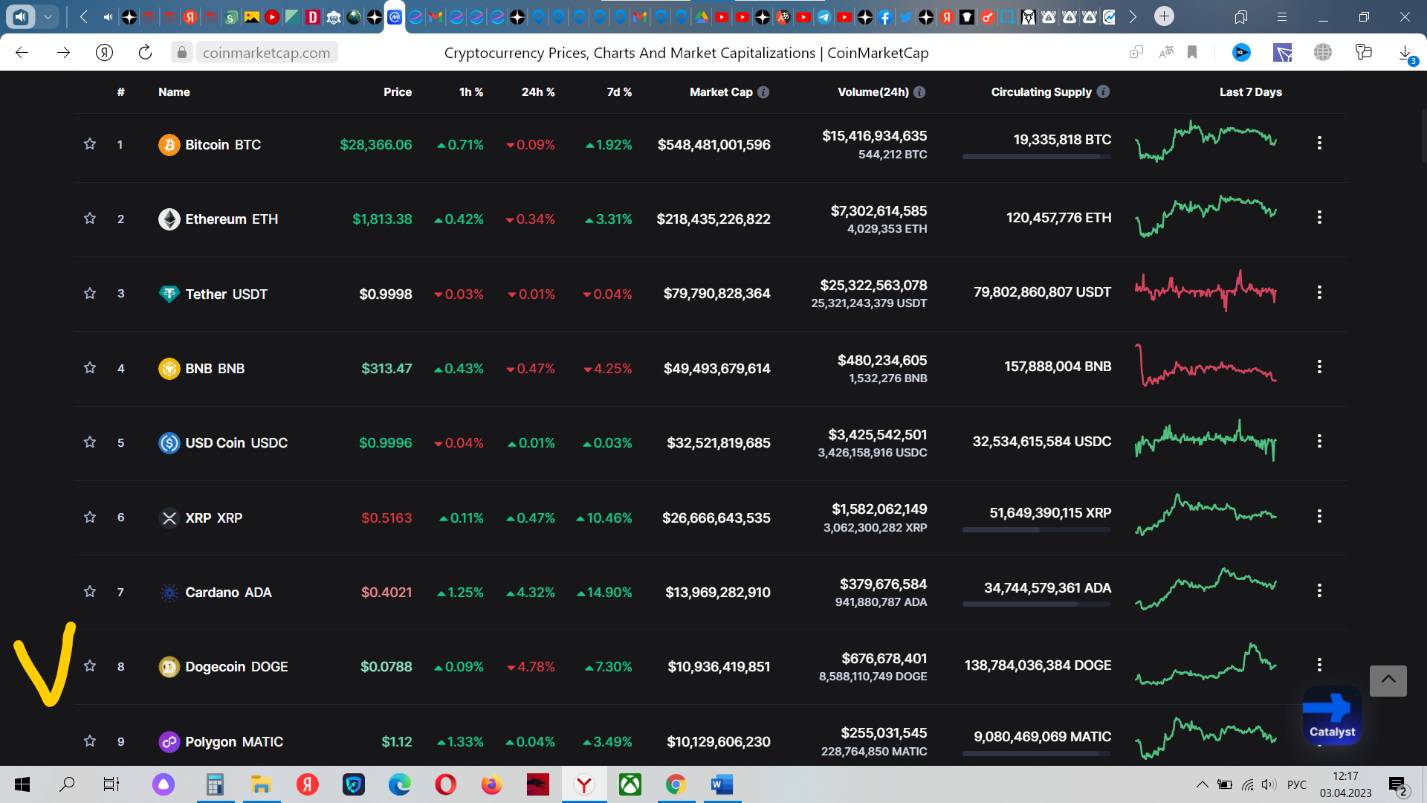
Task: Open the Catalyst floating widget
Action: [1331, 716]
